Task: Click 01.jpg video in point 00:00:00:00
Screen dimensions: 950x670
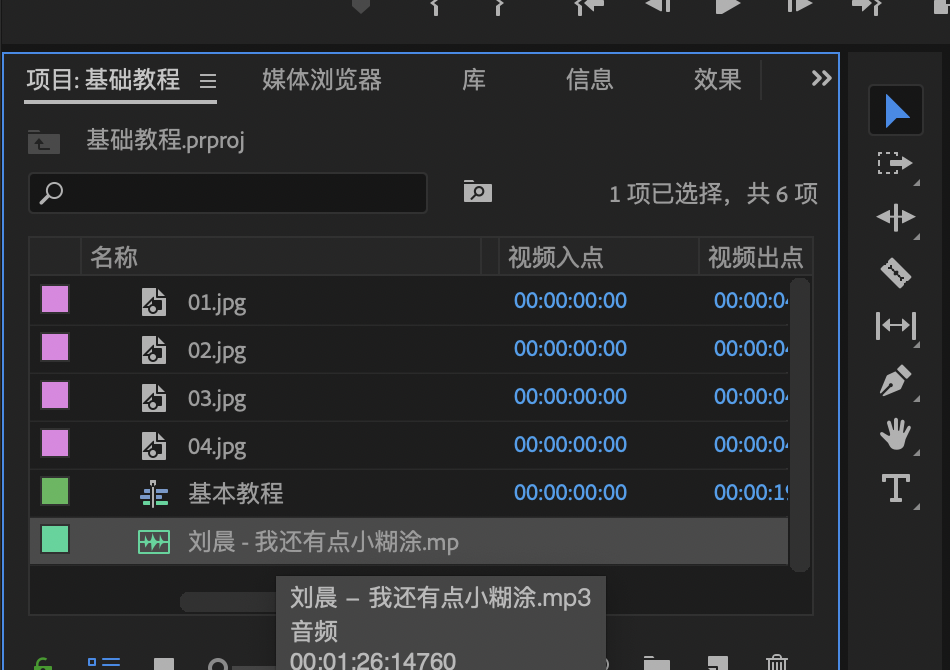Action: pos(570,300)
